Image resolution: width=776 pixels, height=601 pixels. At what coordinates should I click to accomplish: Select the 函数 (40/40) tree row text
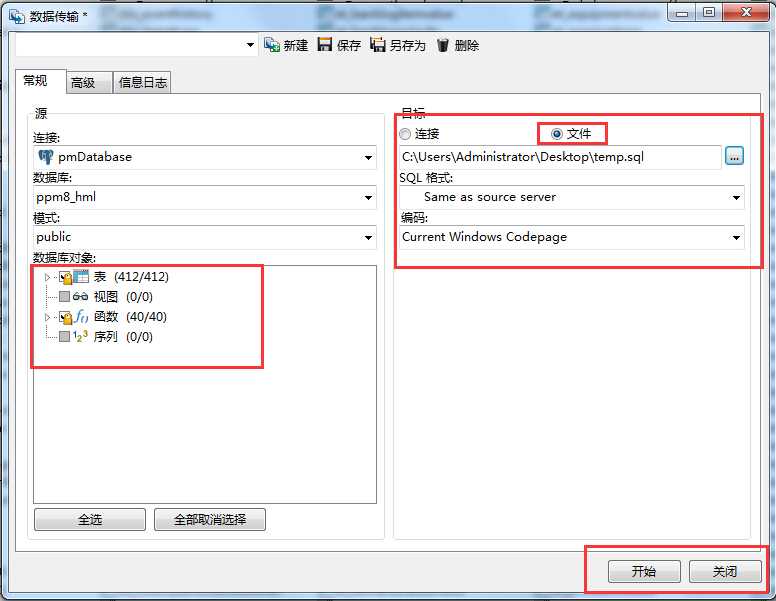click(130, 316)
